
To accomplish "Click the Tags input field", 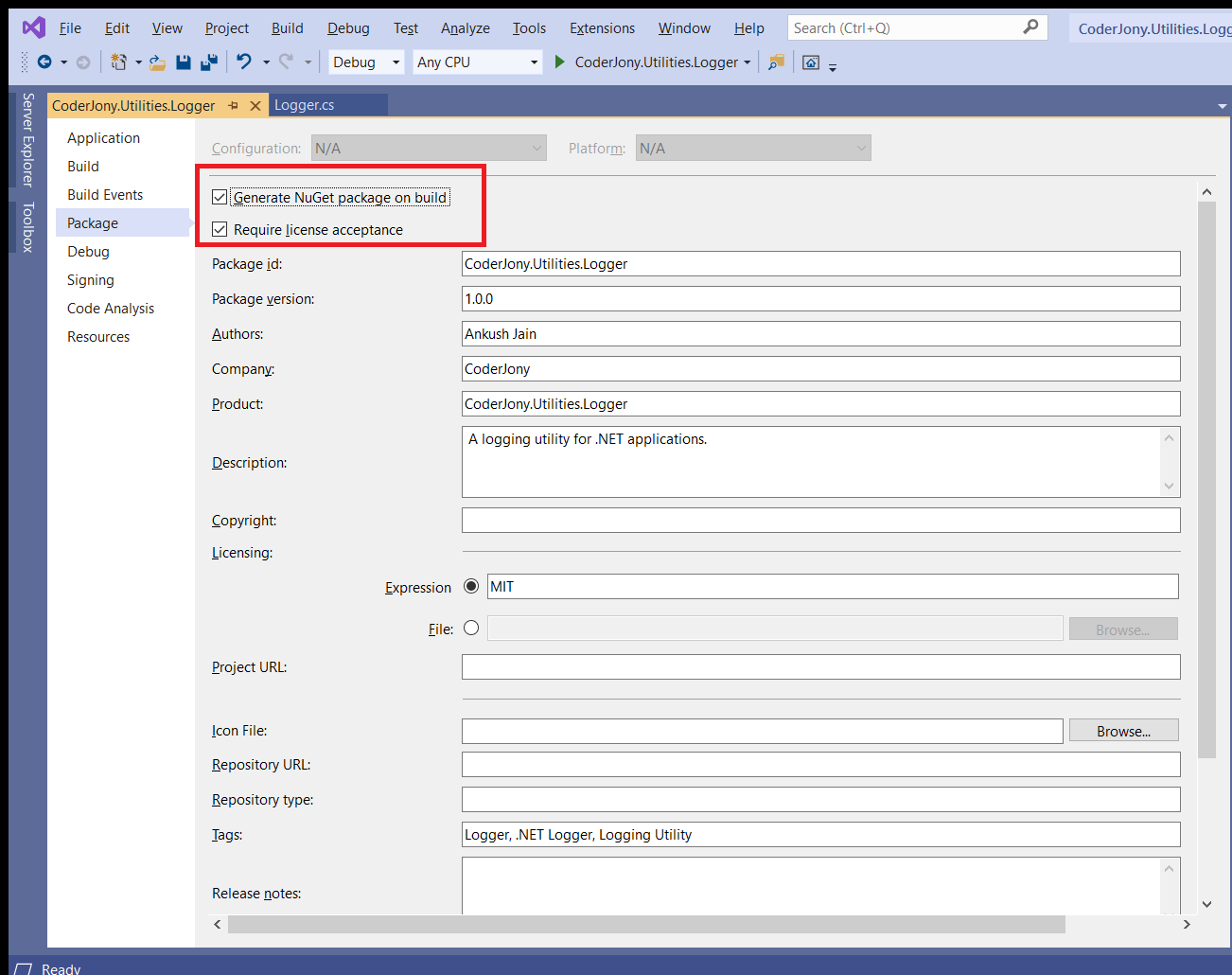I will 820,834.
